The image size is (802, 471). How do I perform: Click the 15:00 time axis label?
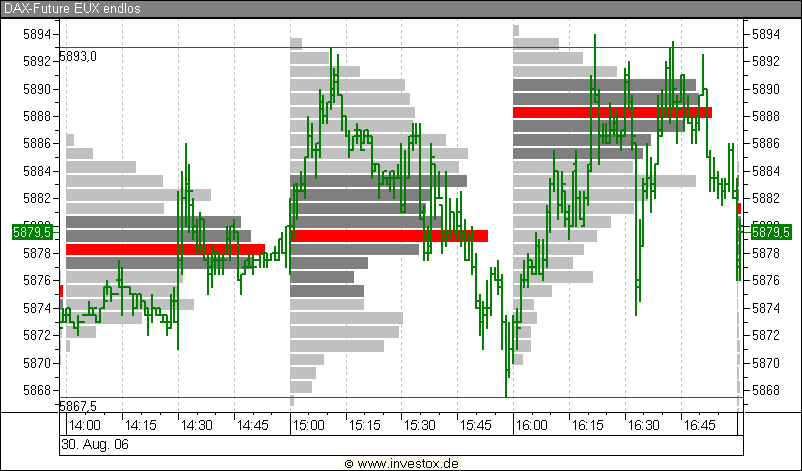(x=309, y=425)
